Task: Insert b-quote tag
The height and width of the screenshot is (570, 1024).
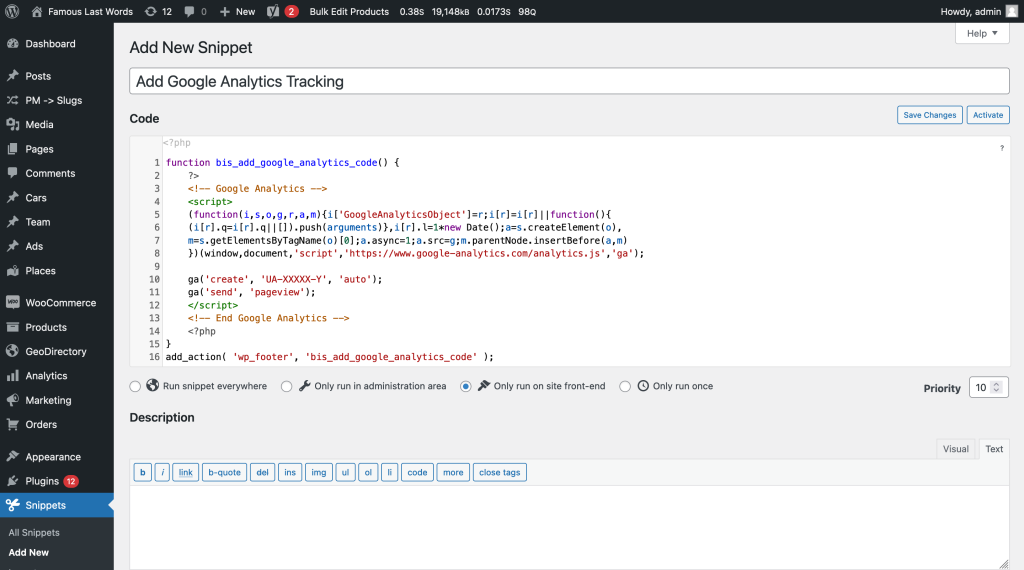Action: 225,472
